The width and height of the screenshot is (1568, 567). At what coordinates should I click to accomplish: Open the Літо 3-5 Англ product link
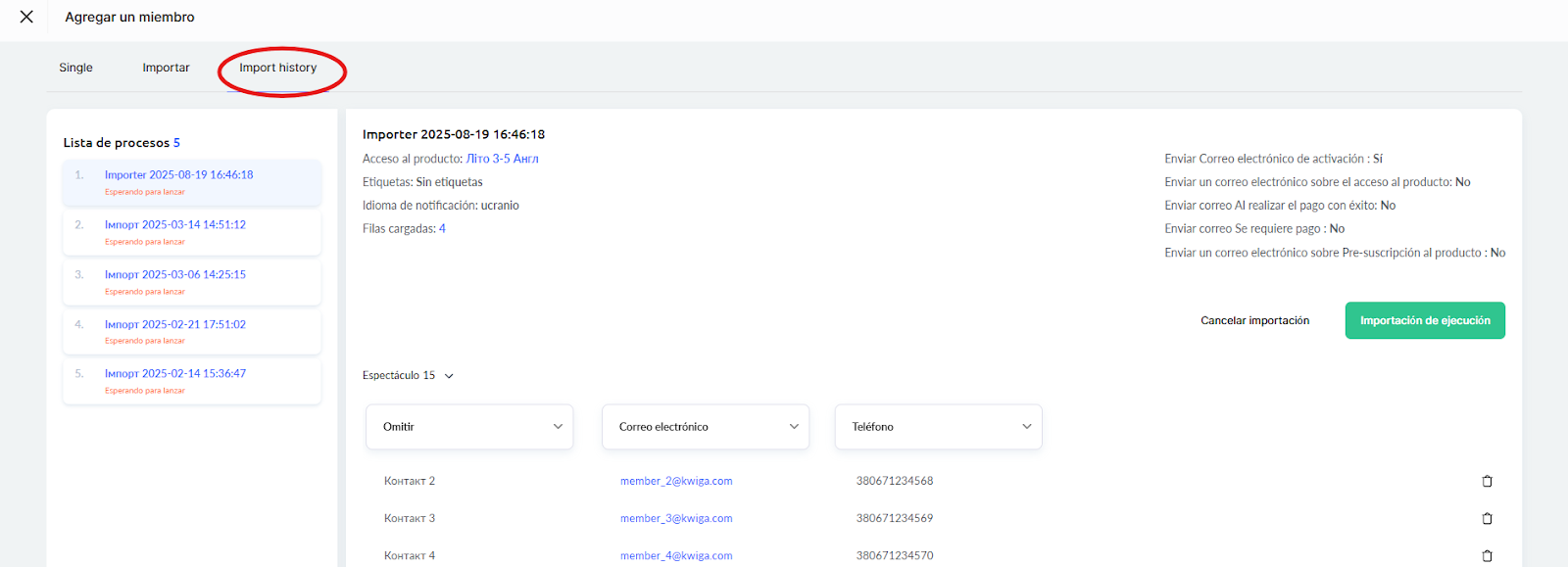point(502,159)
